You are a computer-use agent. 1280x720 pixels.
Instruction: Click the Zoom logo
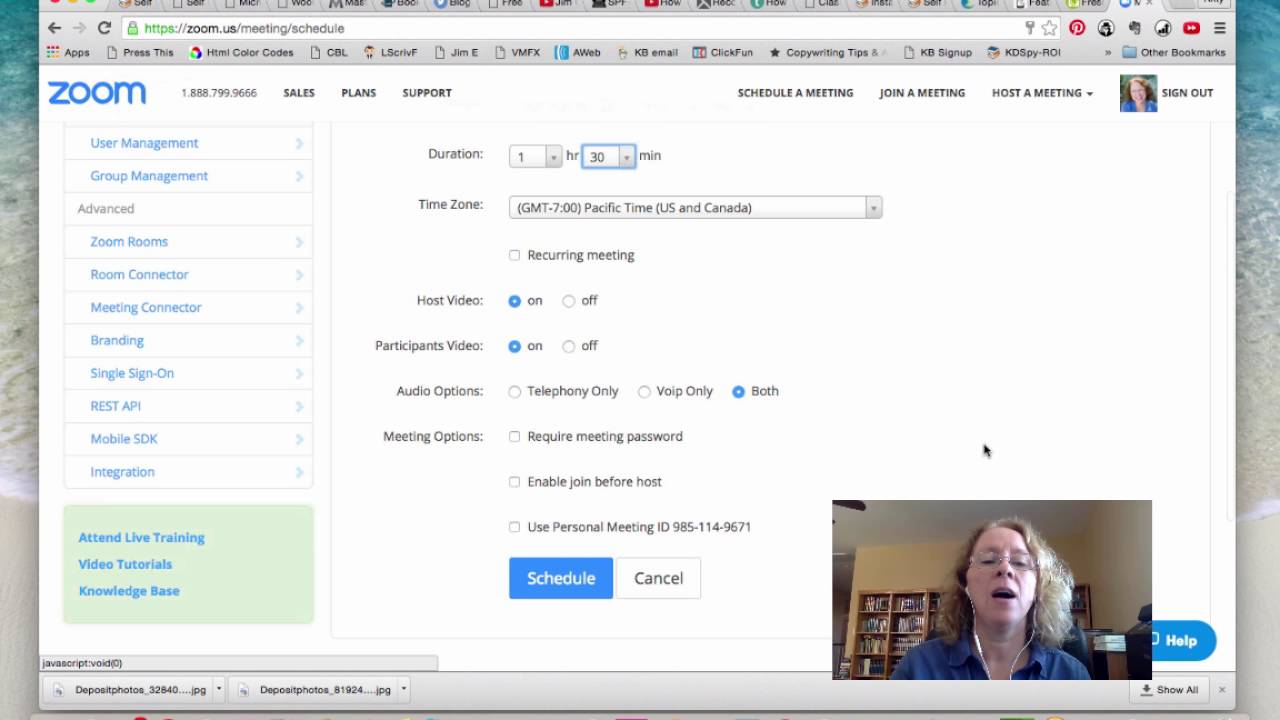click(x=97, y=93)
